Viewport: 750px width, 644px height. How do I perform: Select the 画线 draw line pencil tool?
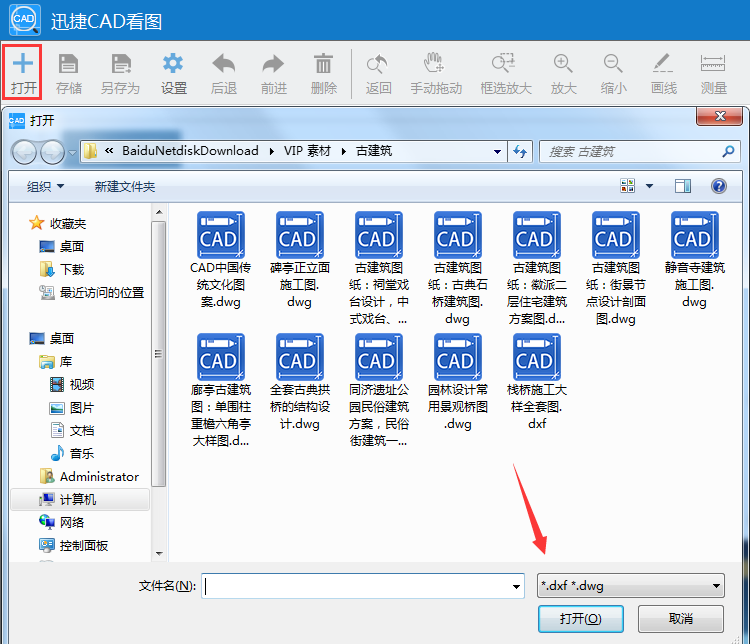click(x=663, y=63)
